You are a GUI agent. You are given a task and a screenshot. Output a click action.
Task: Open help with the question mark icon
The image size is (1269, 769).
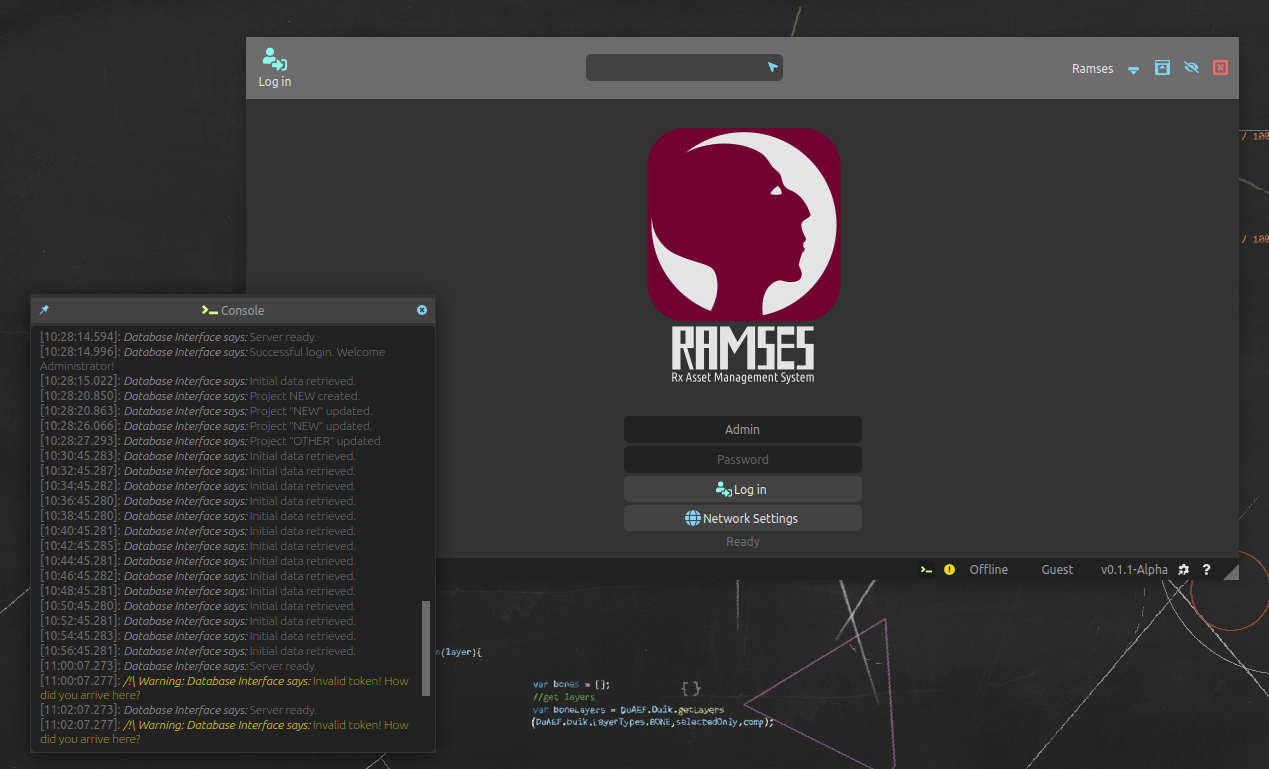[x=1207, y=570]
